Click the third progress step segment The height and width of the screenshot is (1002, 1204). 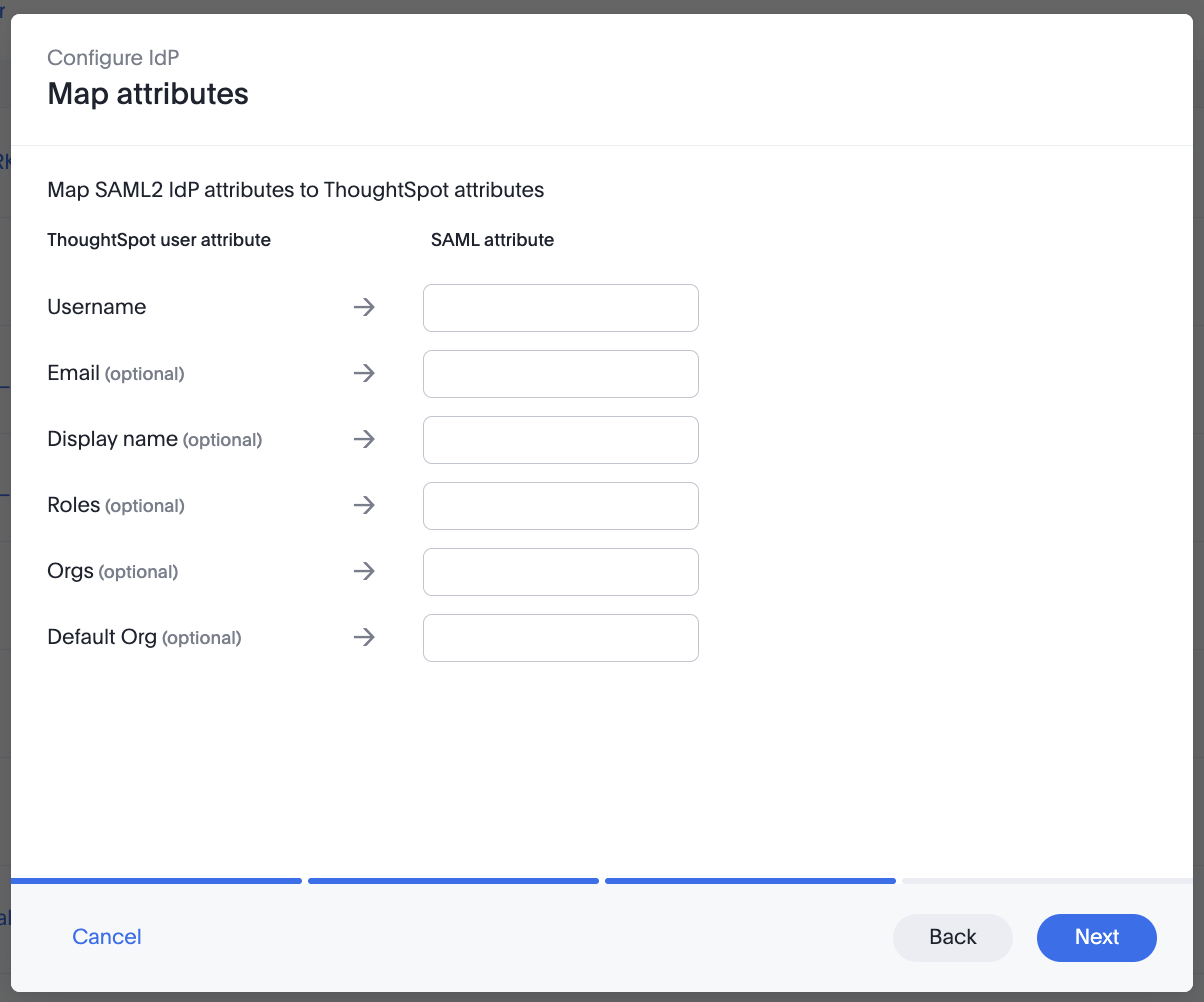[x=750, y=881]
